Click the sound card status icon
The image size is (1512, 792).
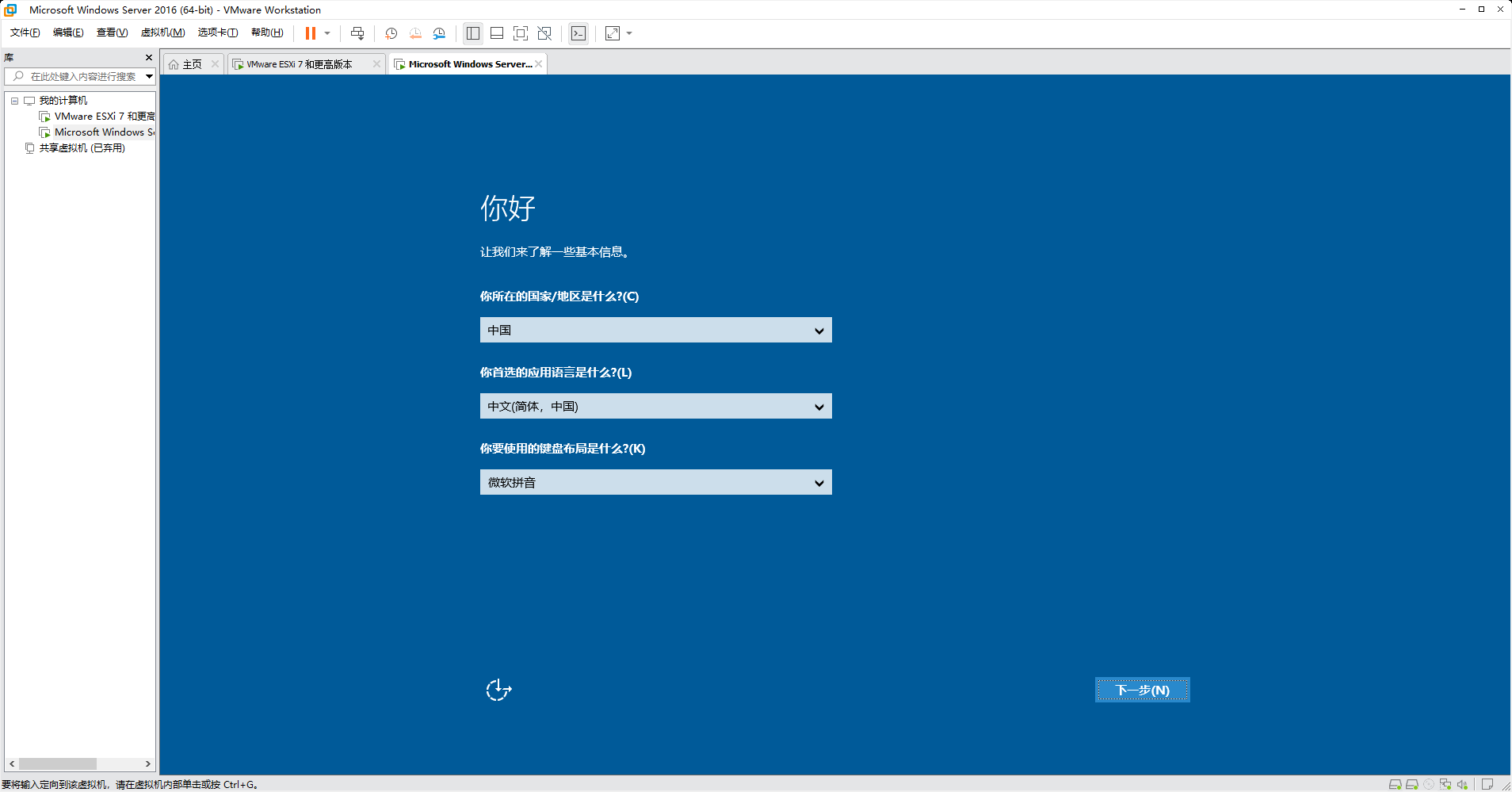[x=1462, y=784]
